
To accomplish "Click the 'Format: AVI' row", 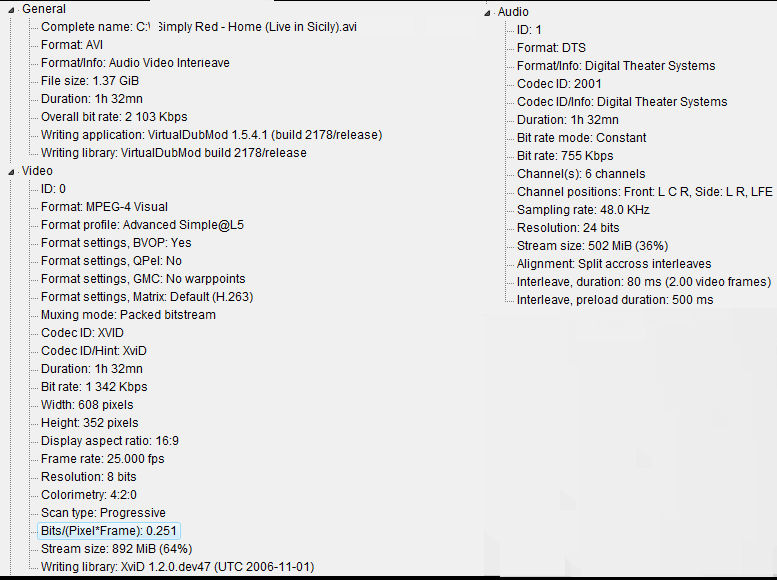I will tap(72, 45).
